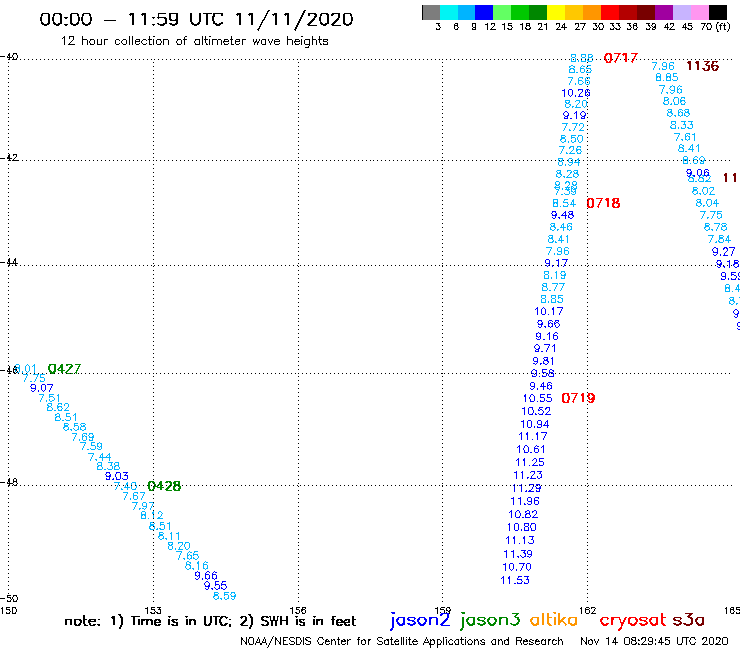Image resolution: width=740 pixels, height=650 pixels.
Task: Click the wave height value 10.94
Action: (535, 424)
